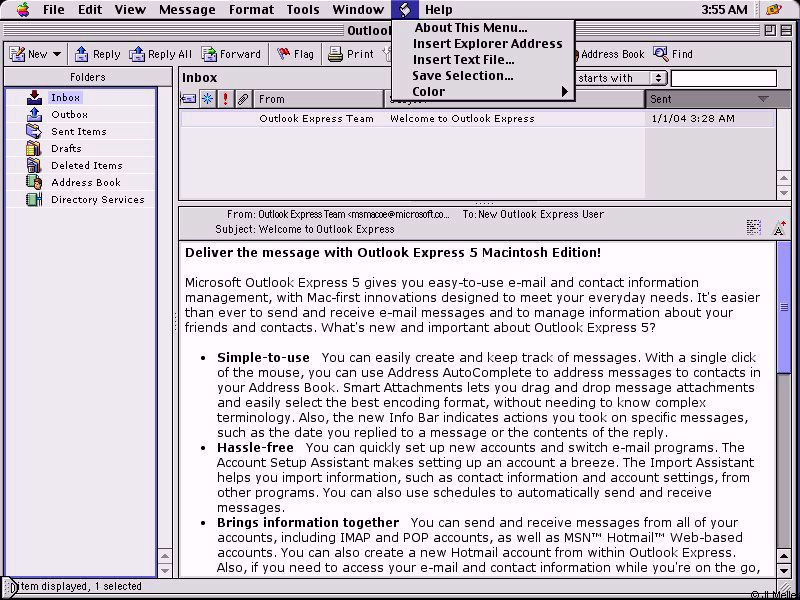Click the font size icon in message header
Image resolution: width=800 pixels, height=600 pixels.
point(779,228)
